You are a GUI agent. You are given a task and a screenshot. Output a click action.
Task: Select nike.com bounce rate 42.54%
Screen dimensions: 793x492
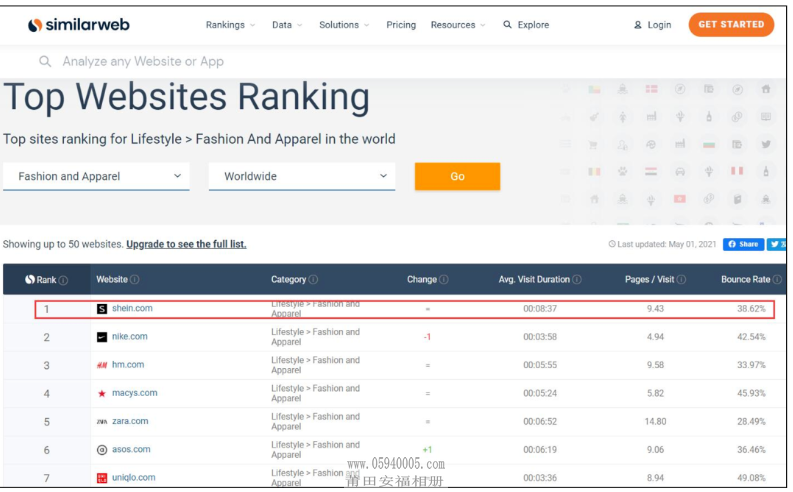pyautogui.click(x=751, y=337)
